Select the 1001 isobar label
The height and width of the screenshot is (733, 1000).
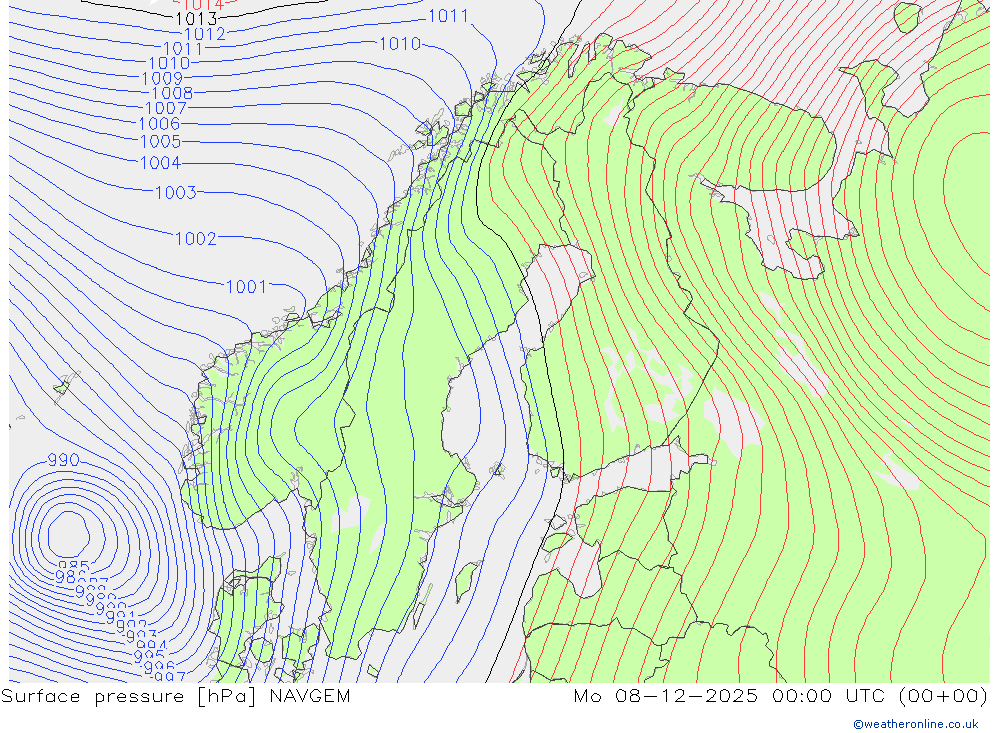[x=246, y=287]
